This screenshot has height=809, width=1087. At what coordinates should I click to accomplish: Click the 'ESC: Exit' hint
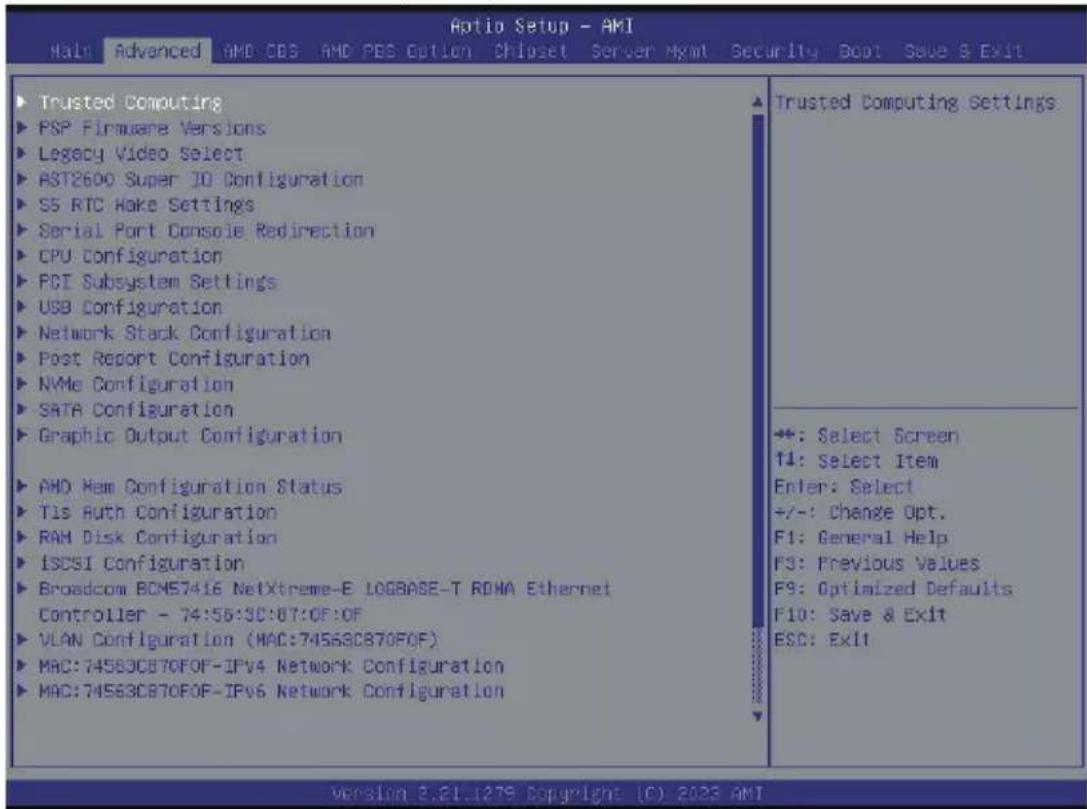pyautogui.click(x=821, y=640)
